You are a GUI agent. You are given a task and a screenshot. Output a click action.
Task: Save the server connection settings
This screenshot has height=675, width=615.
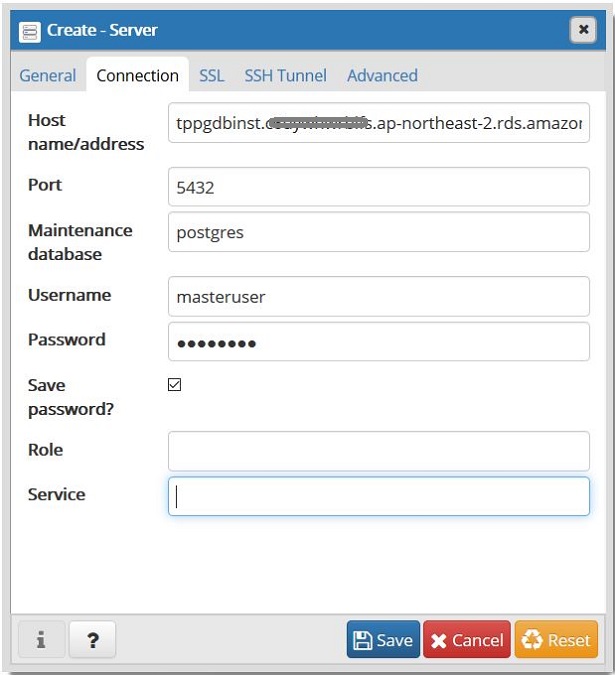tap(383, 640)
